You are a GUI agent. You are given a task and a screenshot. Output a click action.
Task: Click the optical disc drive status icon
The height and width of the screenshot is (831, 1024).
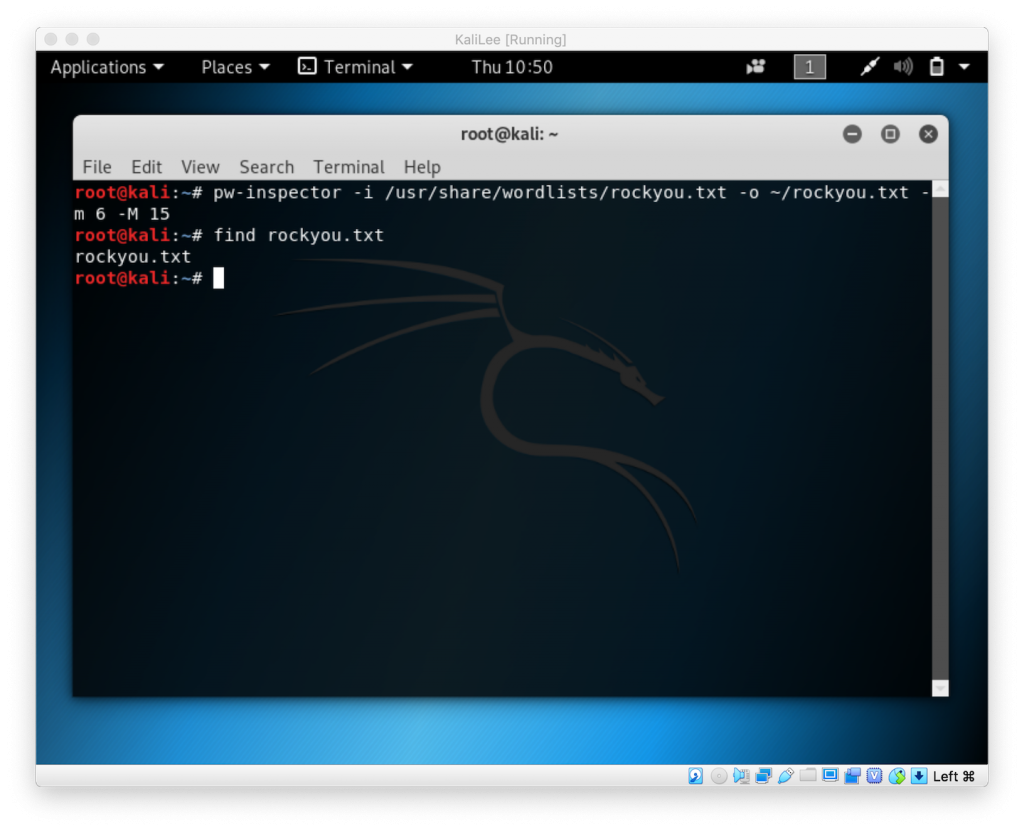[x=718, y=776]
